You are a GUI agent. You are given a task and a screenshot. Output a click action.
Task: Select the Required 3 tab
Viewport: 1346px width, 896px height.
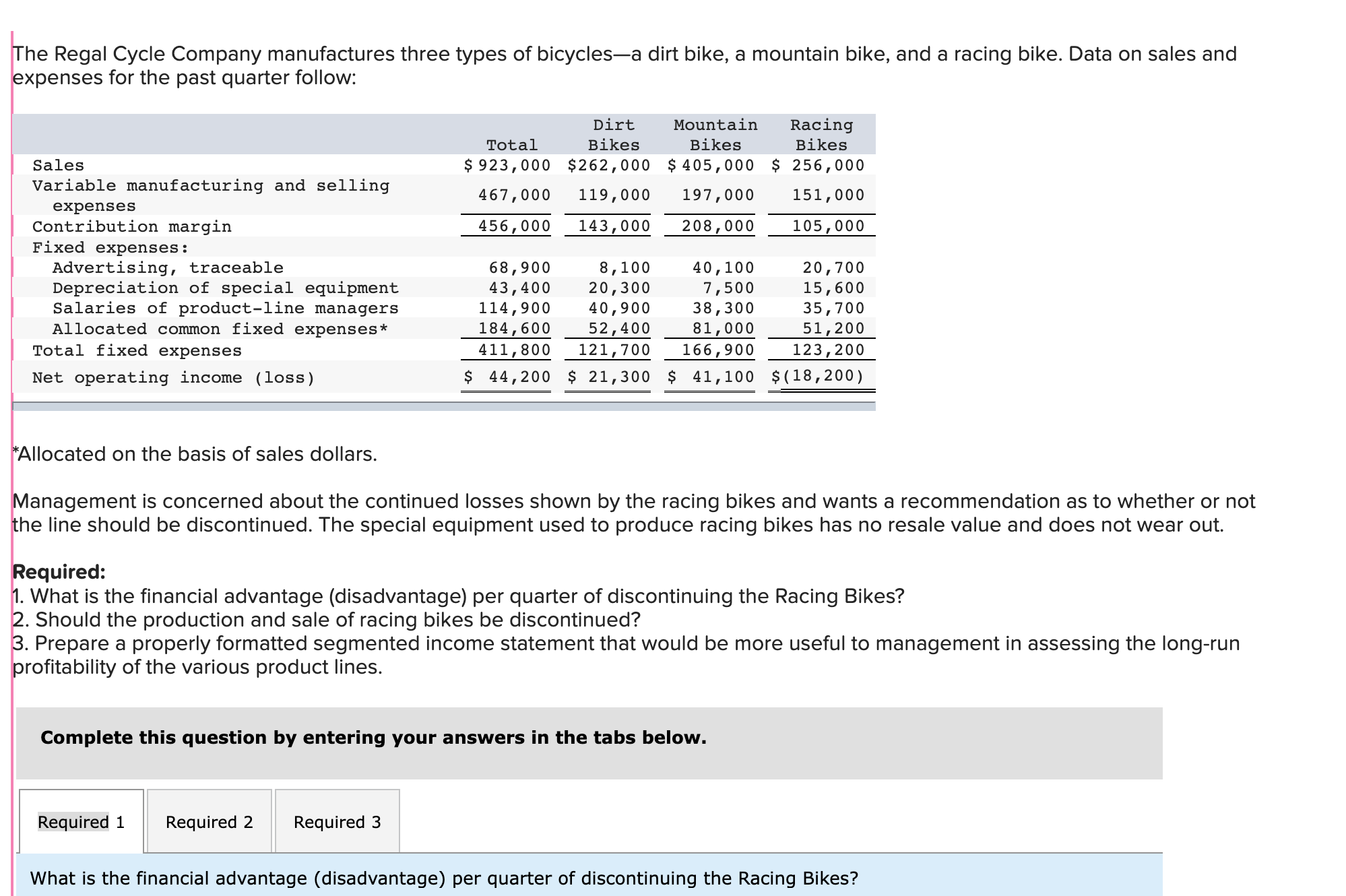pos(337,822)
